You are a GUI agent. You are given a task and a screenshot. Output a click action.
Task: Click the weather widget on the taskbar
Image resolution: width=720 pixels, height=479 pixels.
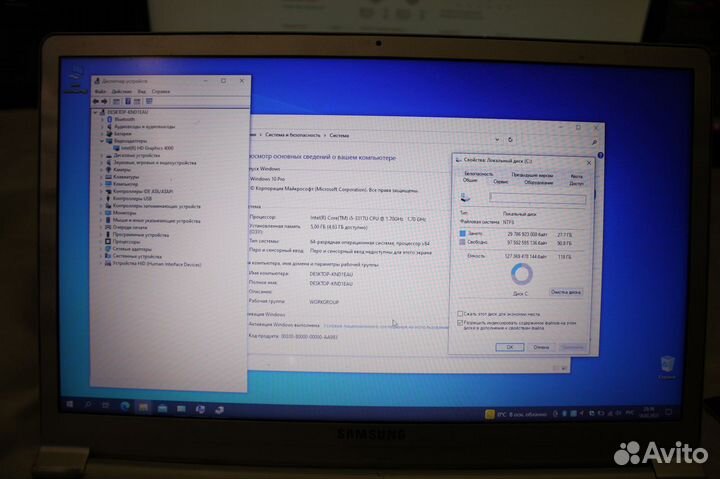coord(517,414)
